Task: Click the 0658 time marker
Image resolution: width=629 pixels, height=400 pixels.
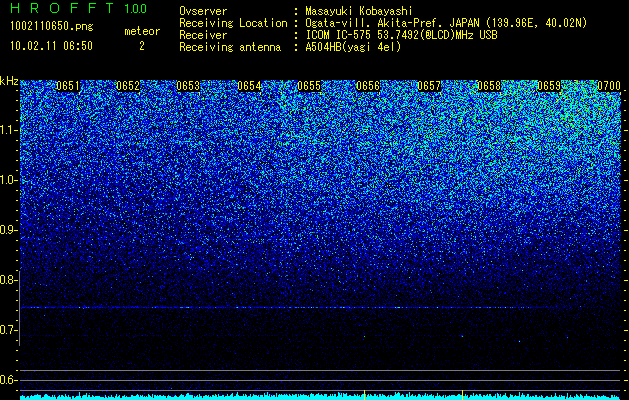Action: click(x=489, y=86)
